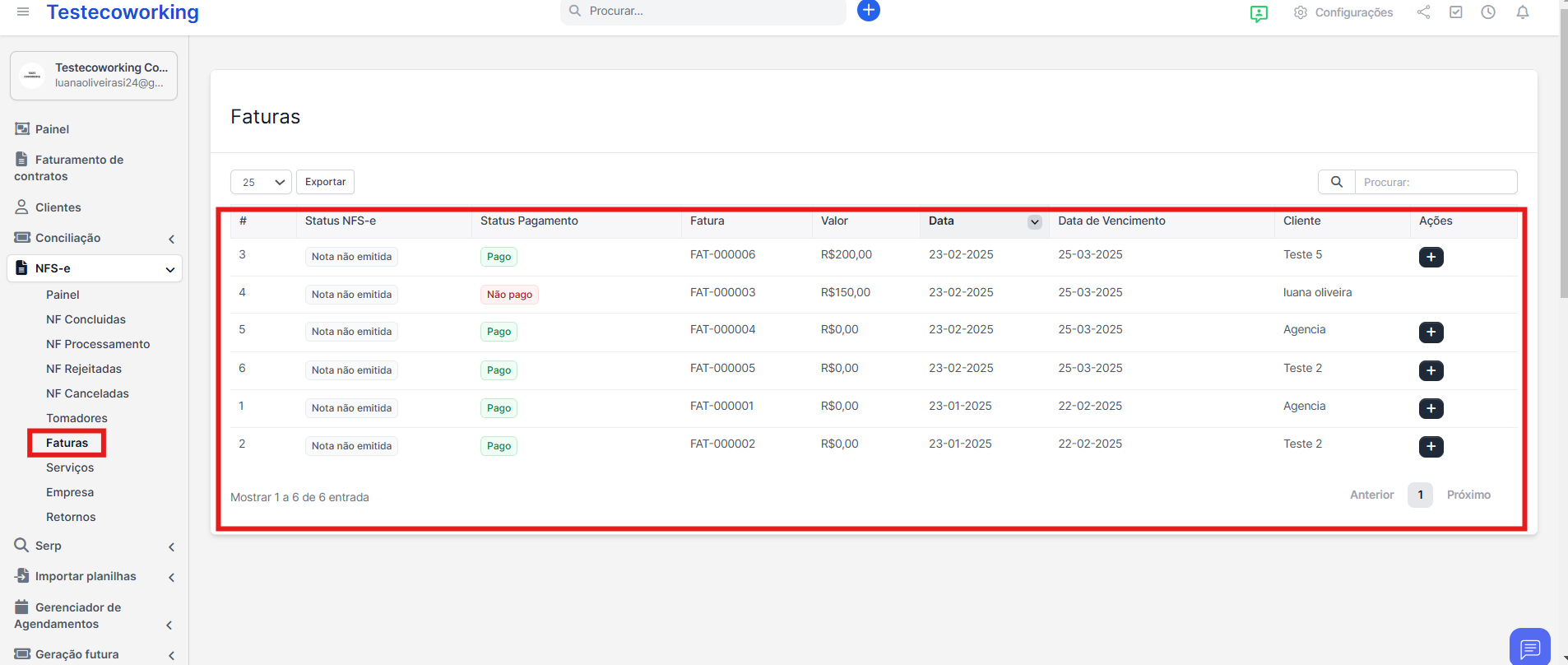Click the blue plus quick-create icon
Image resolution: width=1568 pixels, height=665 pixels.
point(868,11)
